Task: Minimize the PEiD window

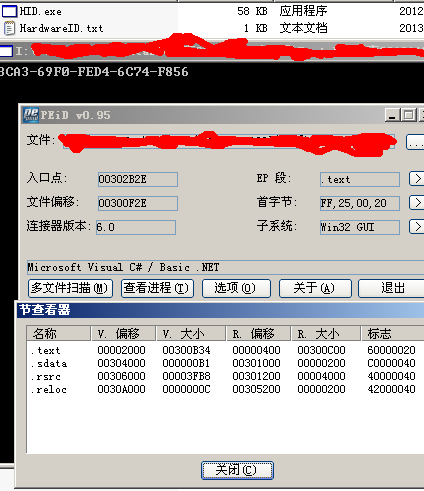Action: pos(392,115)
